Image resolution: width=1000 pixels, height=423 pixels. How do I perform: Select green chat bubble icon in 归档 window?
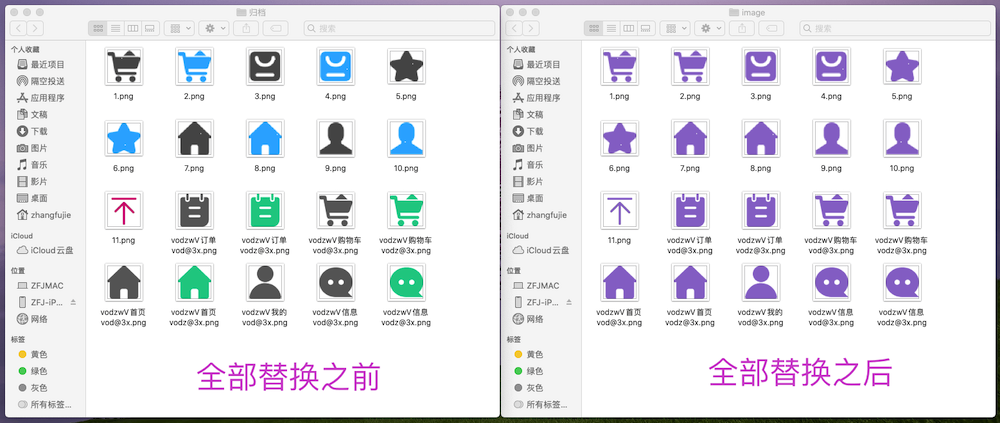point(406,282)
